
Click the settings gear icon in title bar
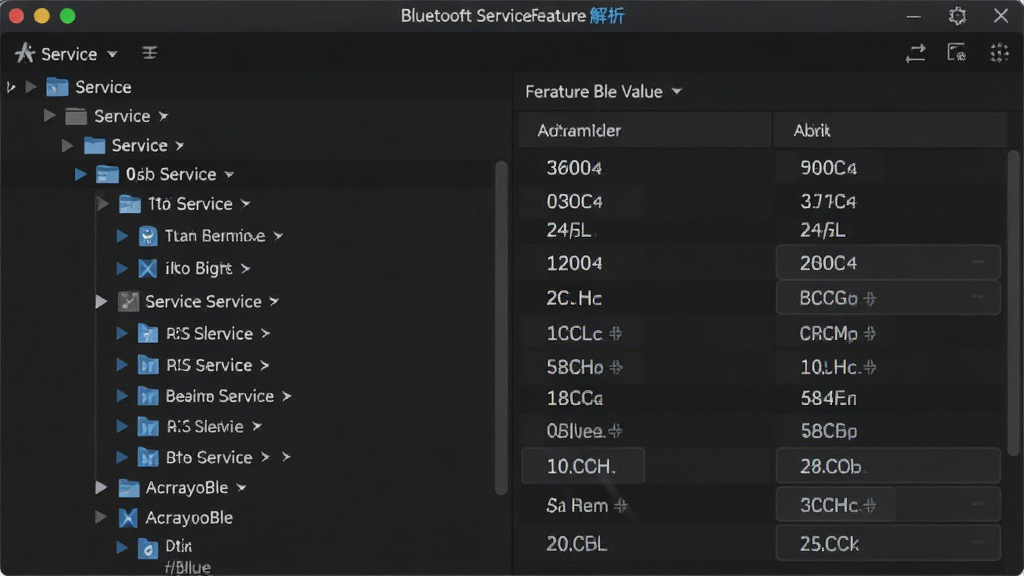click(x=957, y=16)
